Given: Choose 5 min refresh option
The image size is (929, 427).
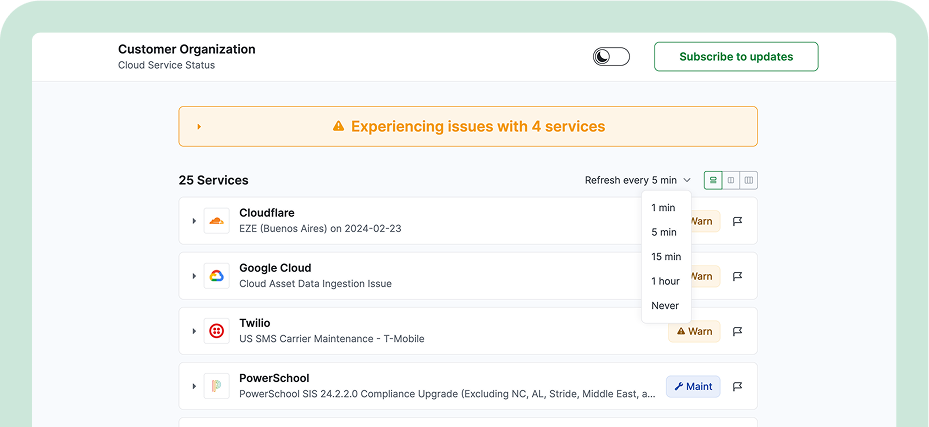Looking at the screenshot, I should click(666, 232).
